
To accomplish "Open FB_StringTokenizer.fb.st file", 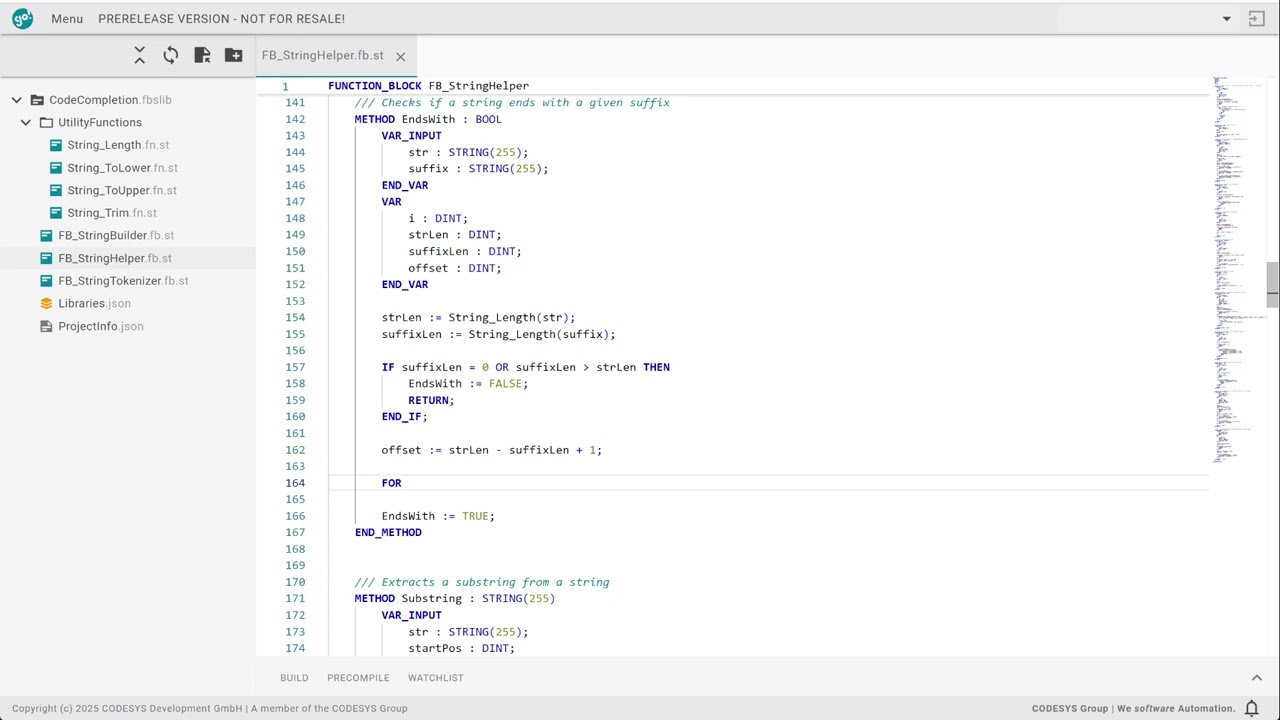I will 123,281.
